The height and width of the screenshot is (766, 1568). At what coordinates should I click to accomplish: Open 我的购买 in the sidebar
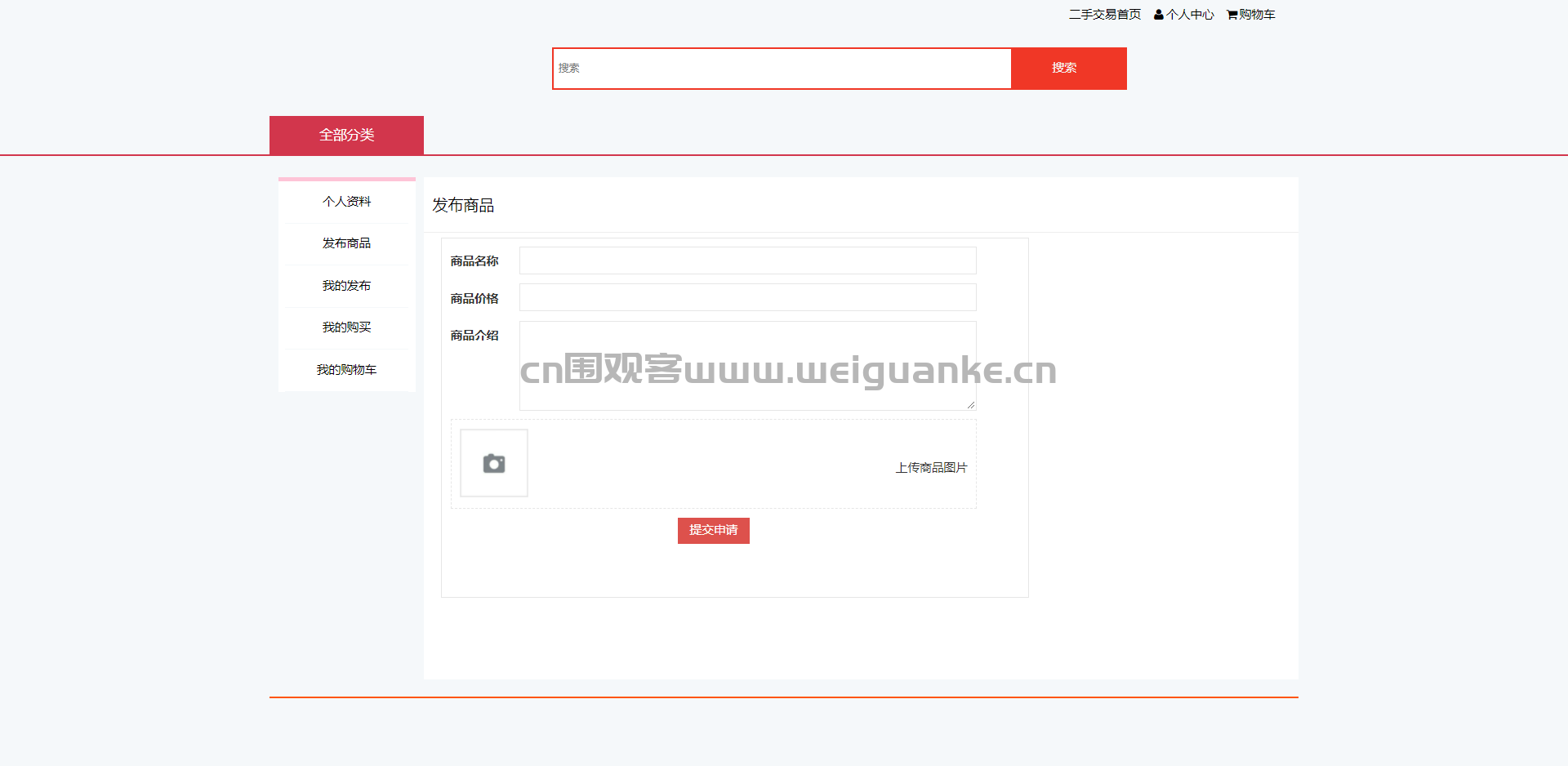pyautogui.click(x=346, y=327)
